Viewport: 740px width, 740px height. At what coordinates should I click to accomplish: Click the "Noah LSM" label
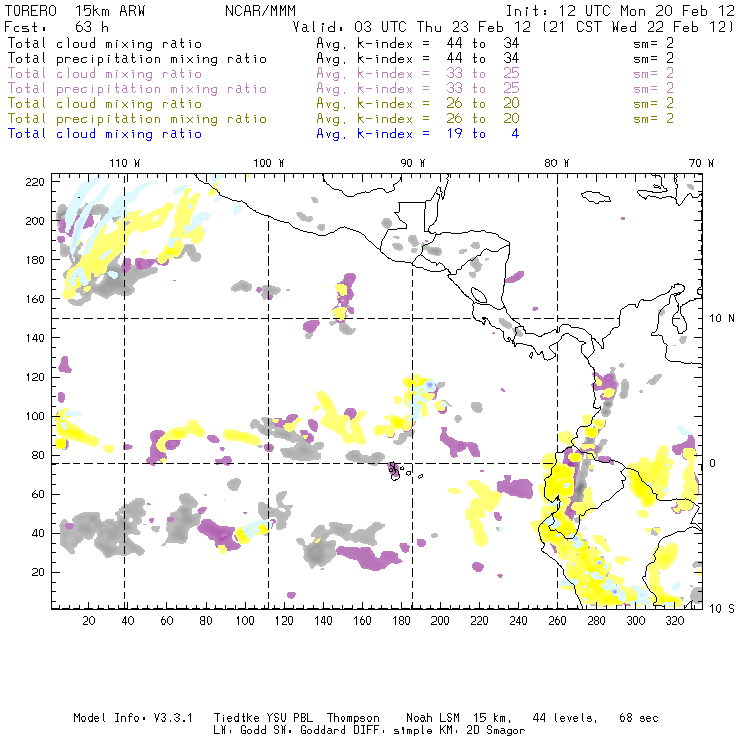pos(433,718)
